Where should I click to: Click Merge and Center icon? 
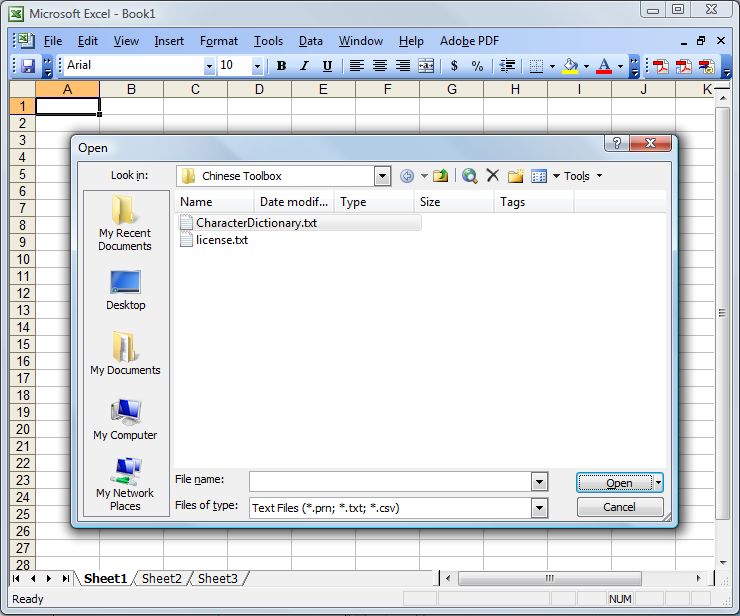(426, 66)
